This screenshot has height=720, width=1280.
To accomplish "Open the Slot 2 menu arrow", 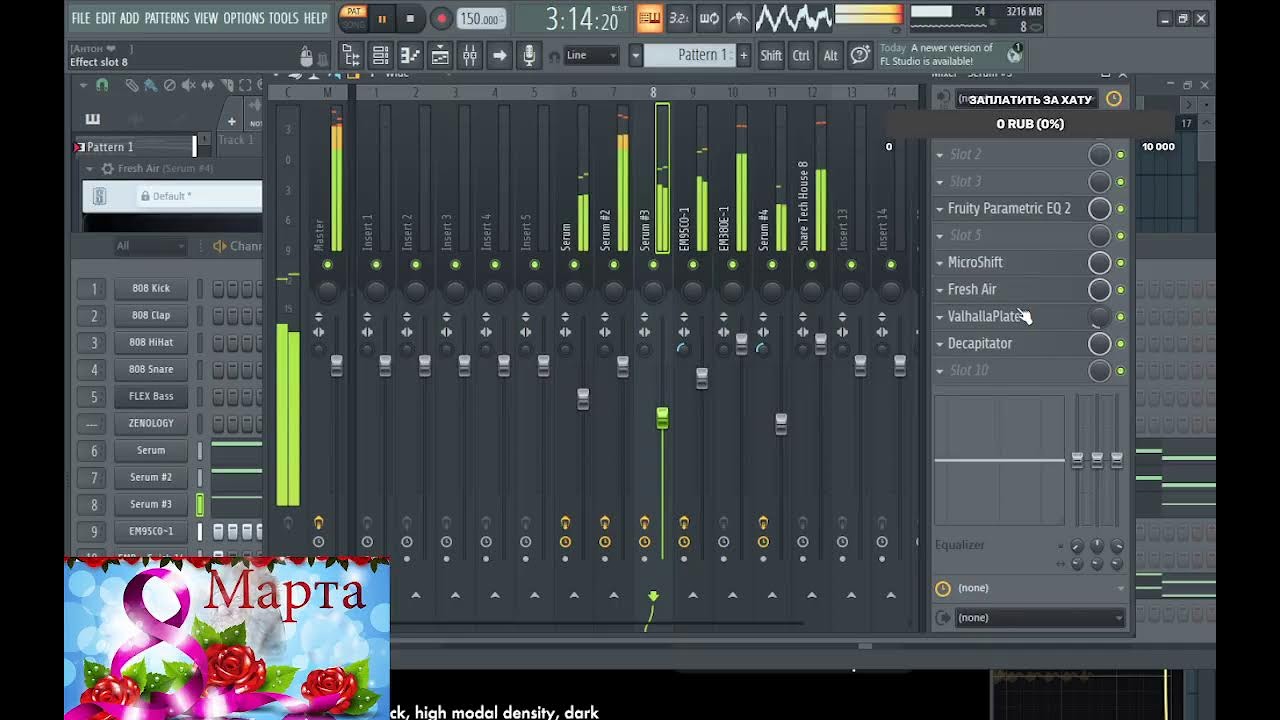I will point(939,155).
